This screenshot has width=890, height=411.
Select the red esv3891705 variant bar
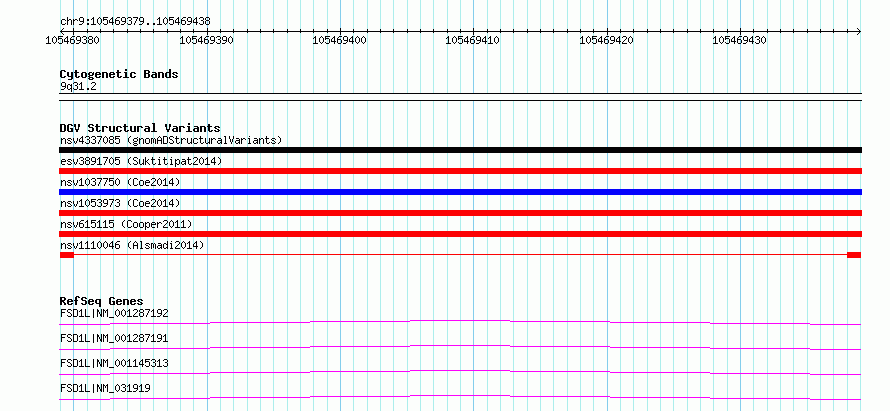[460, 171]
